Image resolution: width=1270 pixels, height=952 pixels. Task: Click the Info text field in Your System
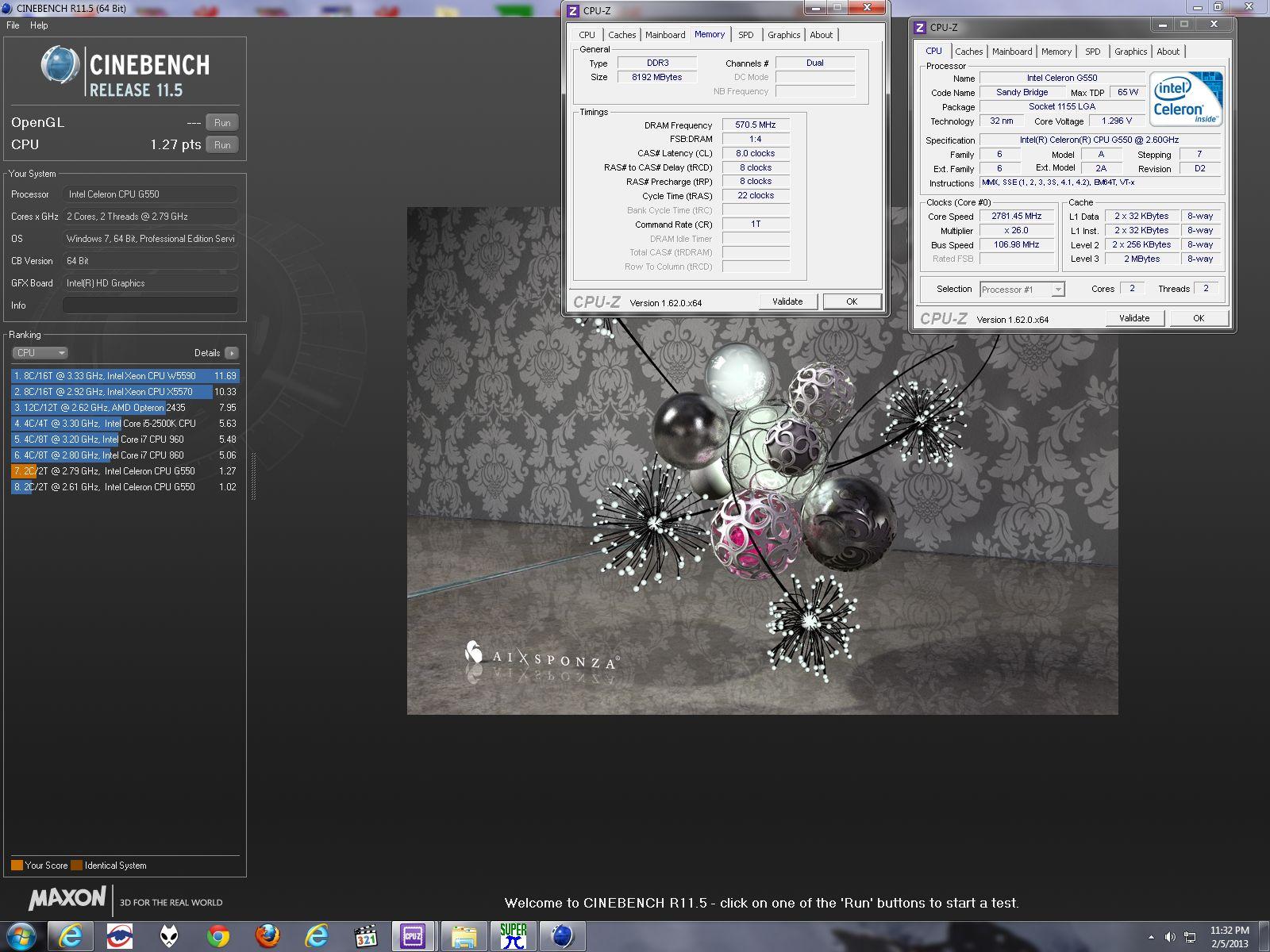tap(150, 305)
